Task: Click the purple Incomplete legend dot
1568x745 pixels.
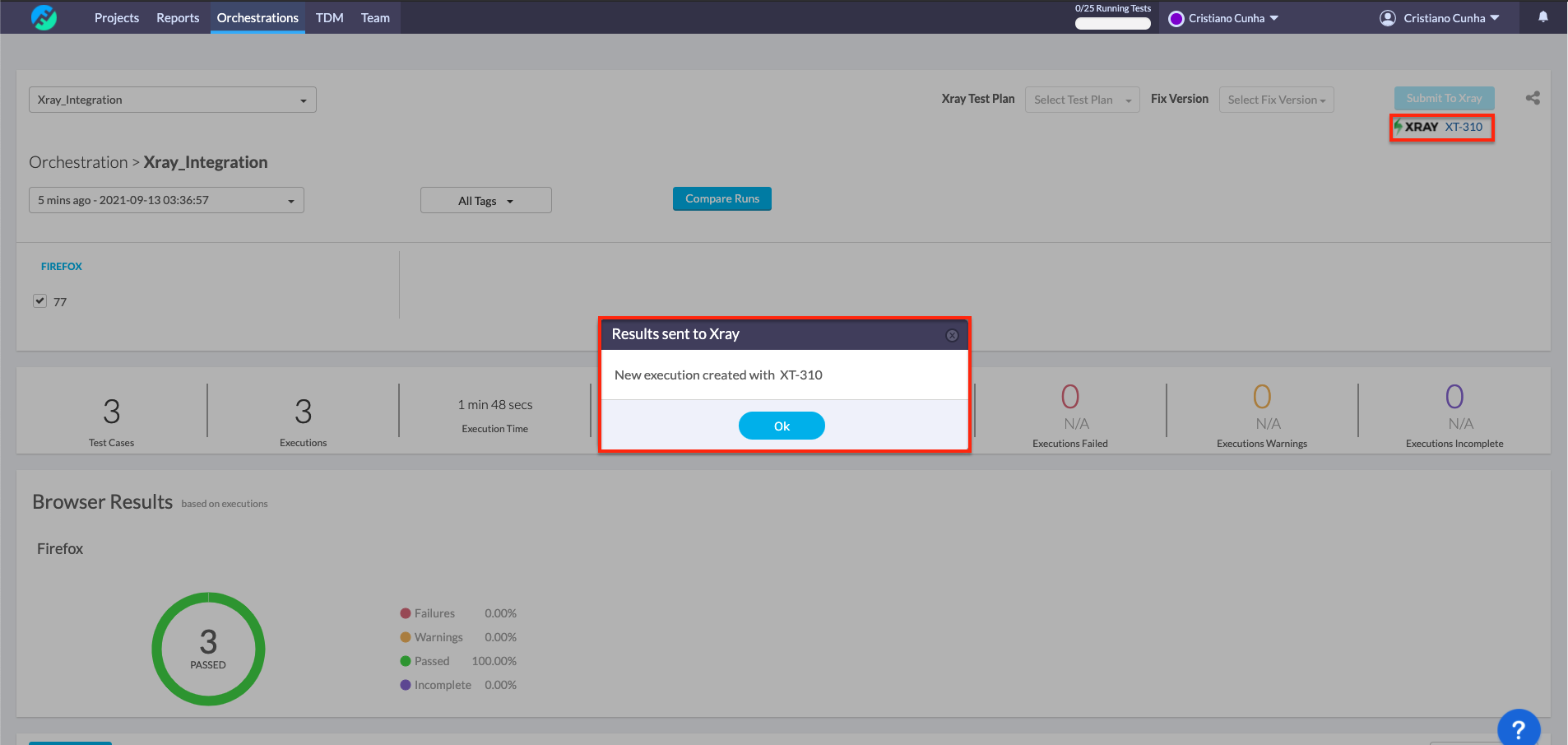Action: (406, 685)
